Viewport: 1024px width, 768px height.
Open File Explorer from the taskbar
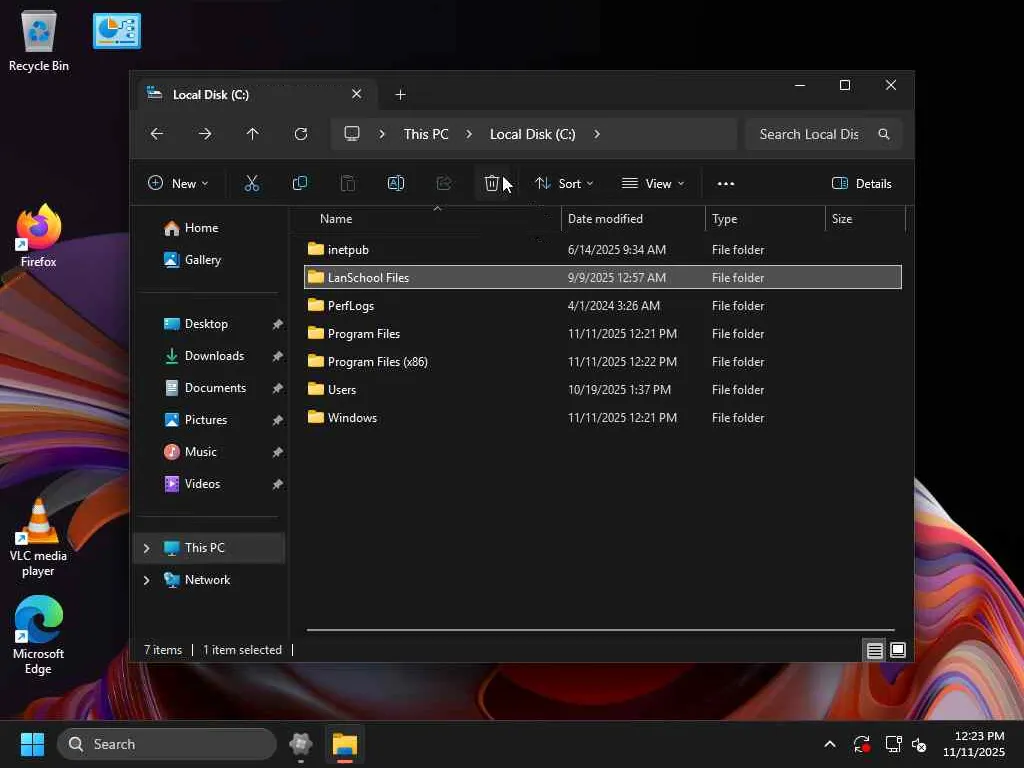click(345, 744)
